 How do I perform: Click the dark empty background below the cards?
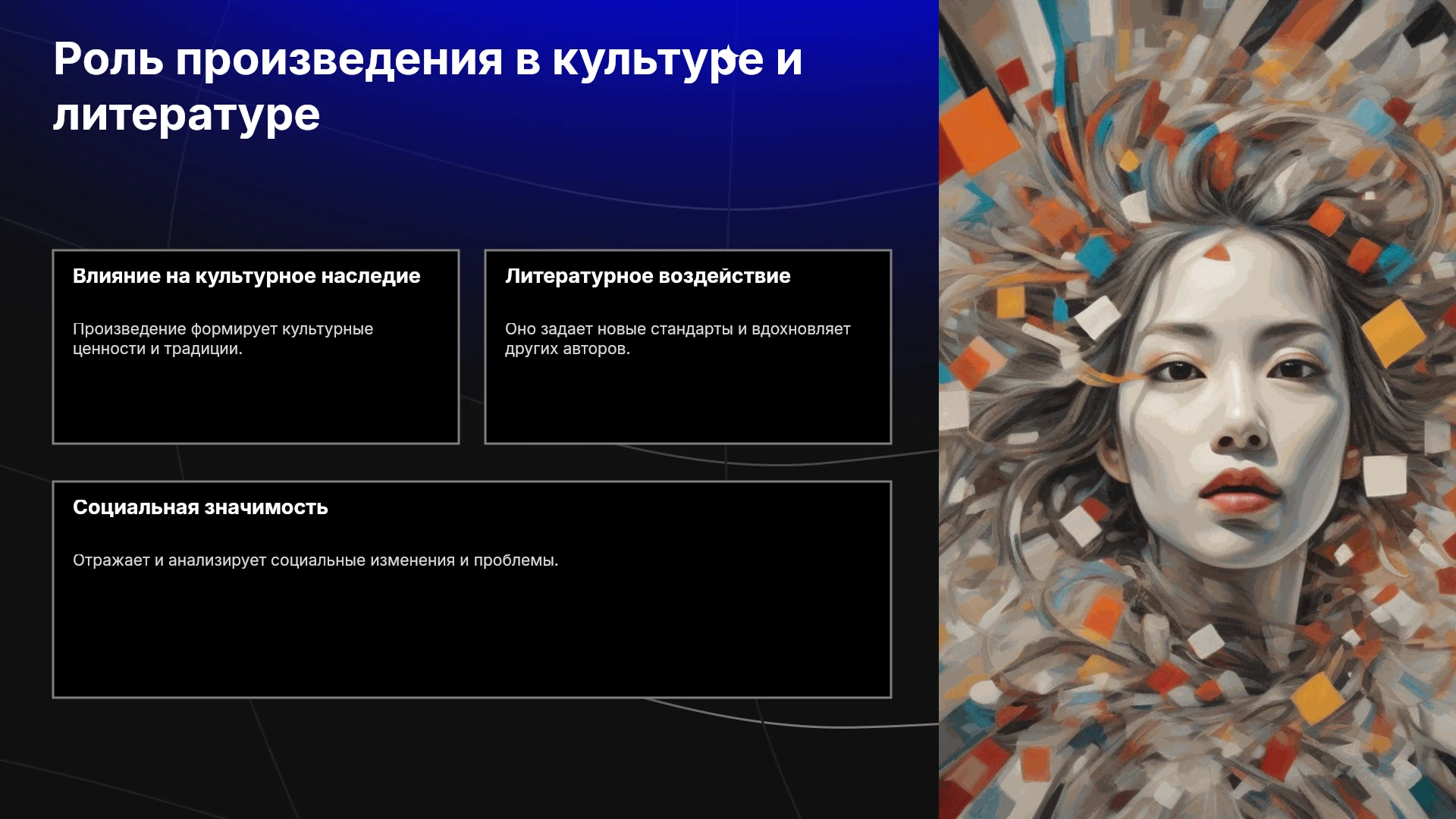(470, 758)
